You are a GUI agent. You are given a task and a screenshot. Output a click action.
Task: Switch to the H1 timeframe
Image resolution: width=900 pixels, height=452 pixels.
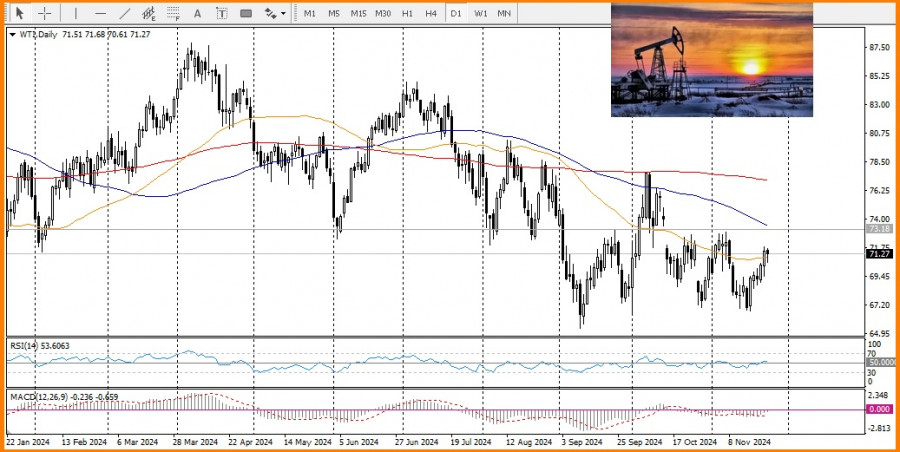coord(408,13)
